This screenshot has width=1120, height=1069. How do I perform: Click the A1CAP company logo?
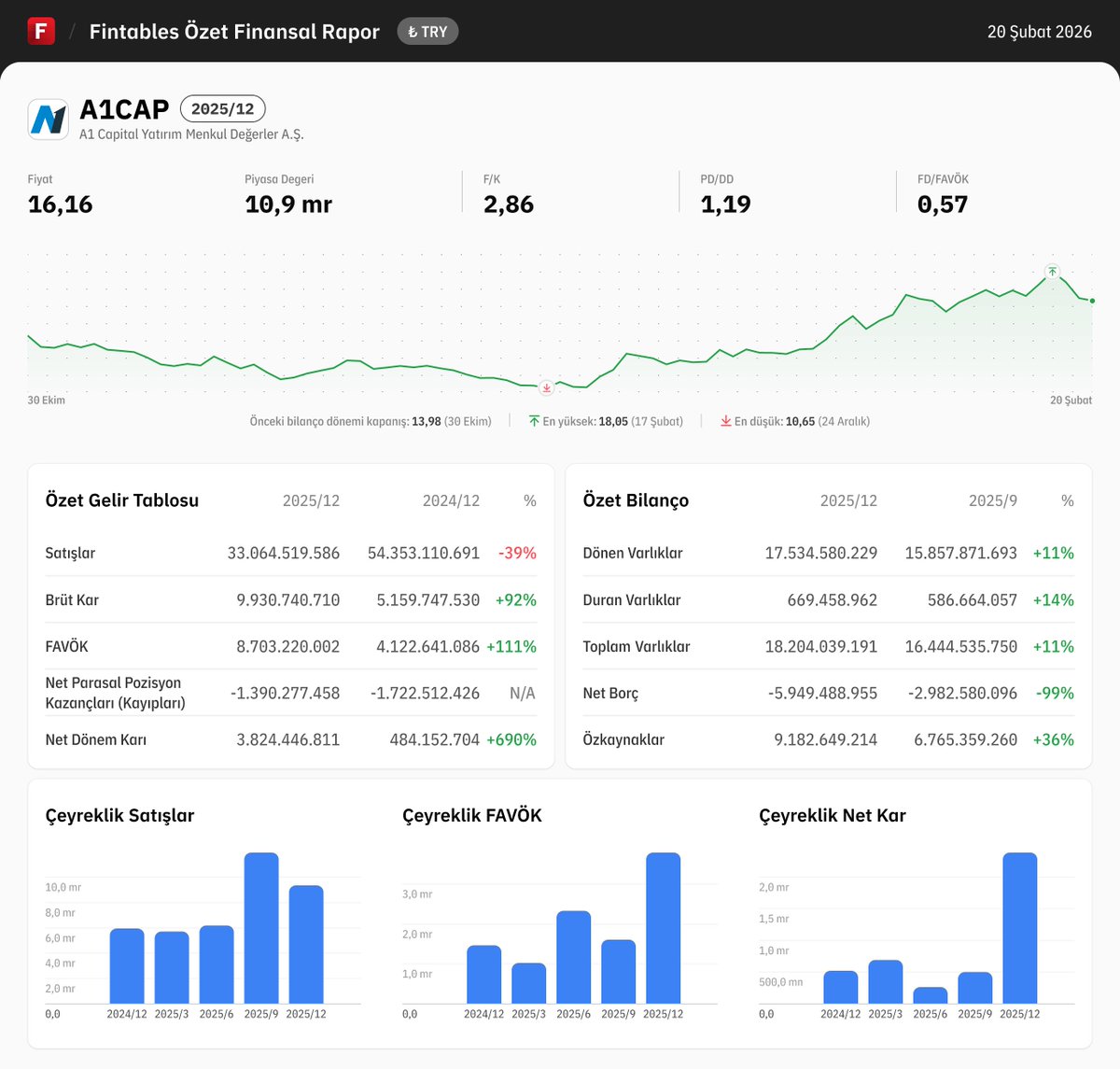[48, 118]
